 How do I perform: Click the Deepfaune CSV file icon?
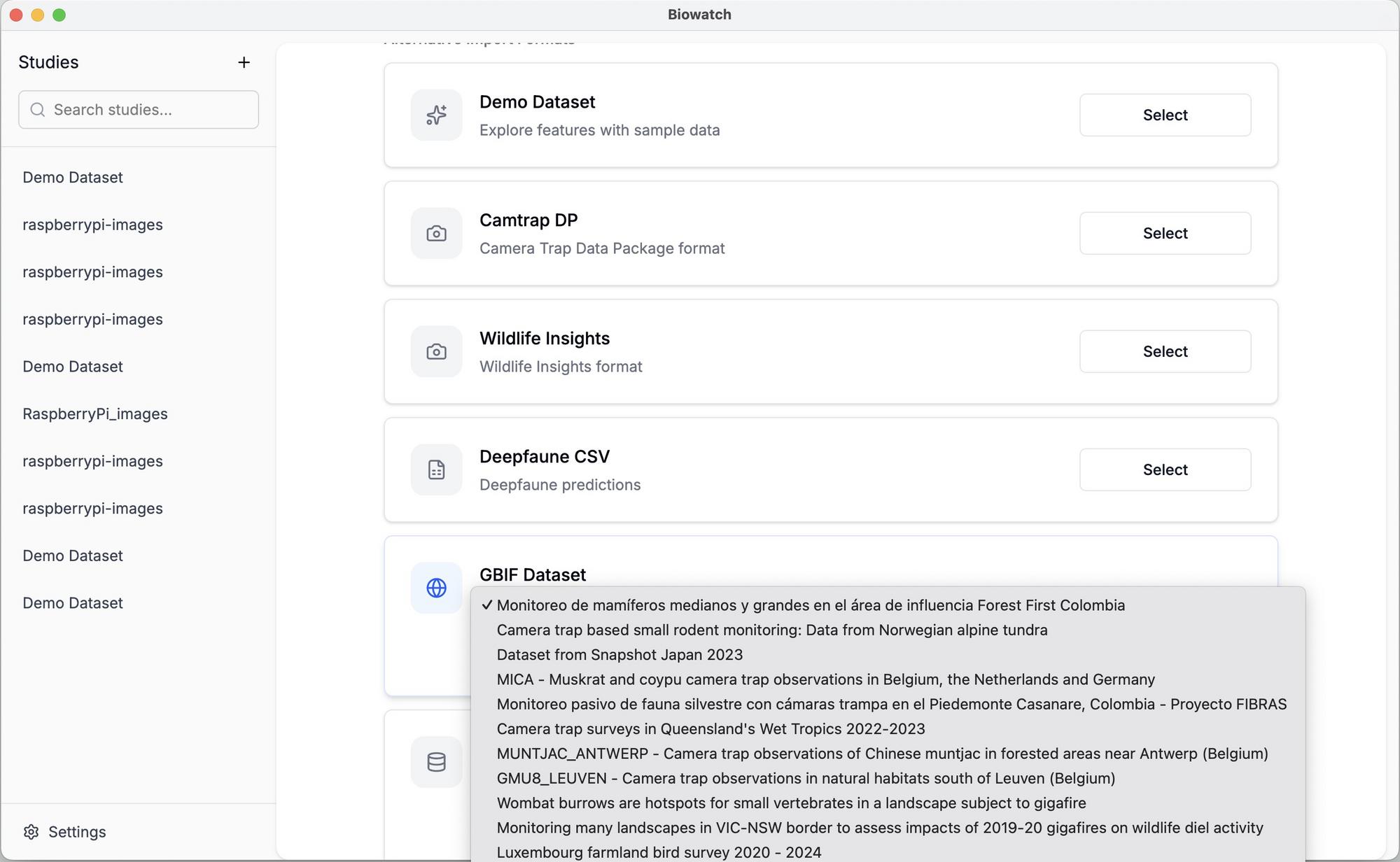pyautogui.click(x=436, y=469)
